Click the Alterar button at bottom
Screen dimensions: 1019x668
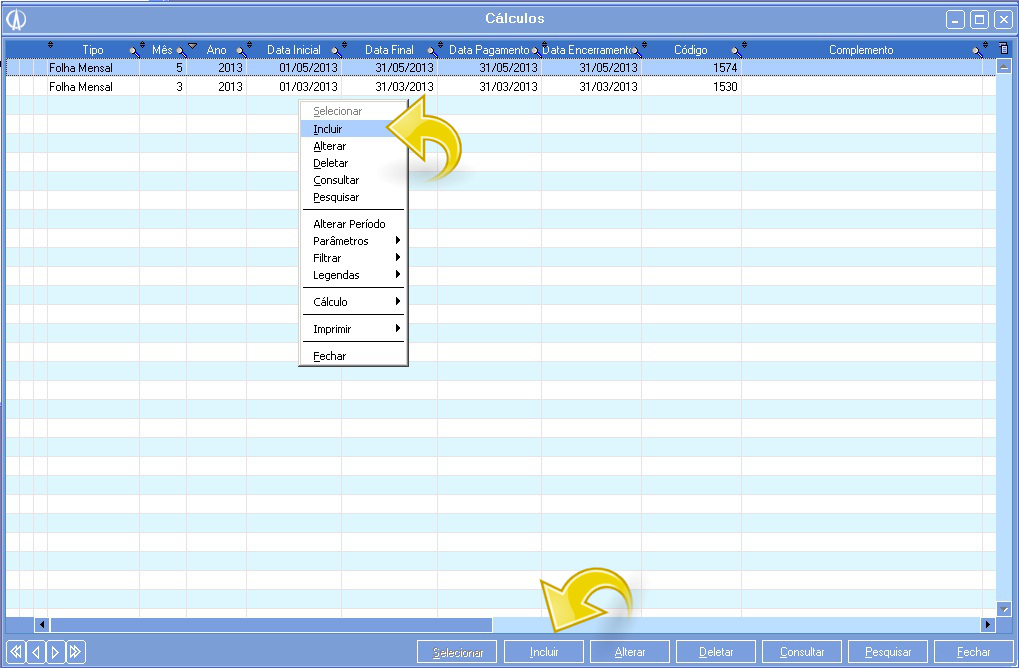click(x=630, y=652)
